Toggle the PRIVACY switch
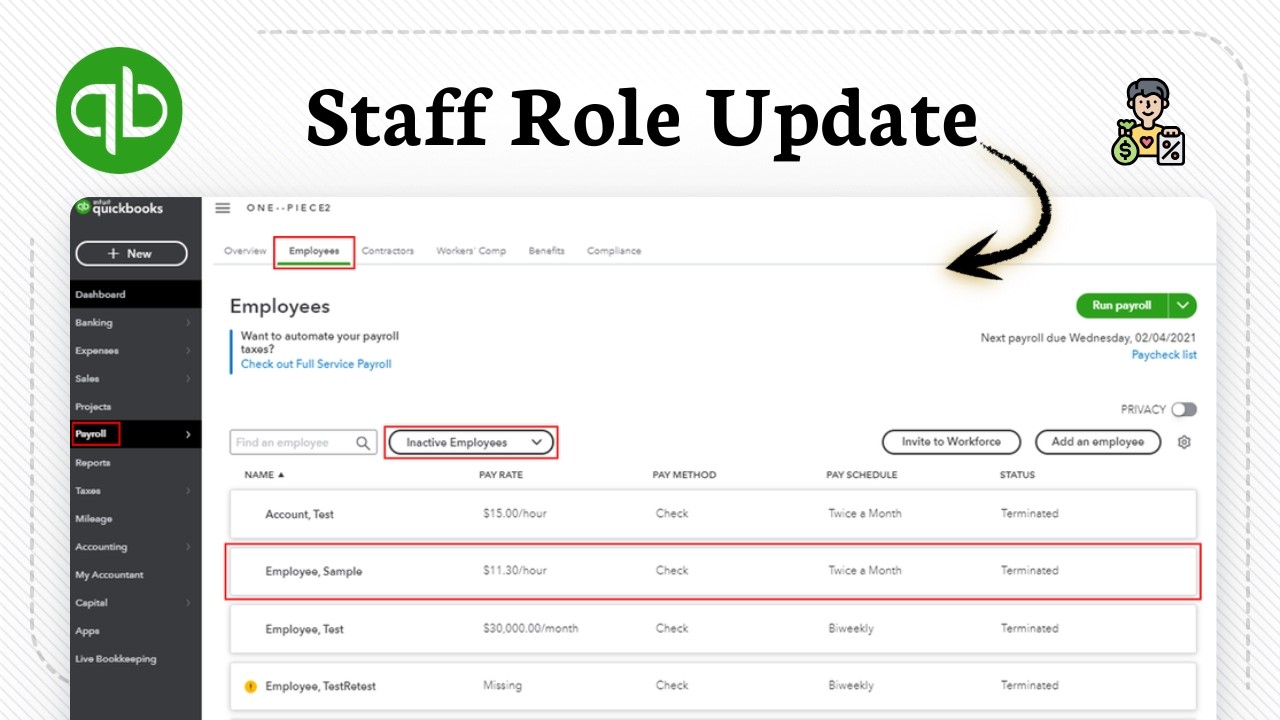The width and height of the screenshot is (1280, 720). (x=1184, y=409)
